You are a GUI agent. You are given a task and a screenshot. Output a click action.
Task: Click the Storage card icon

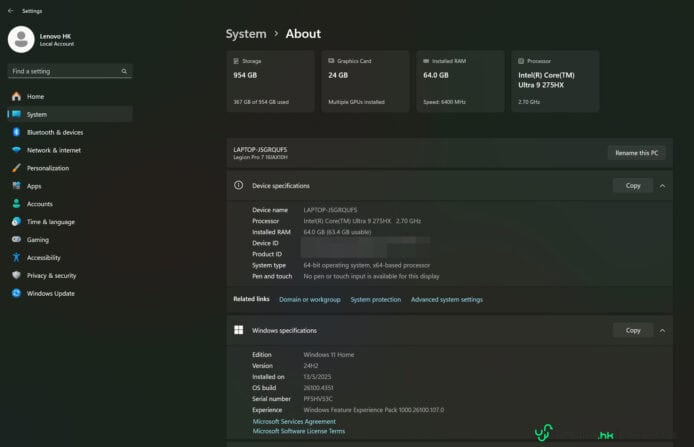236,61
